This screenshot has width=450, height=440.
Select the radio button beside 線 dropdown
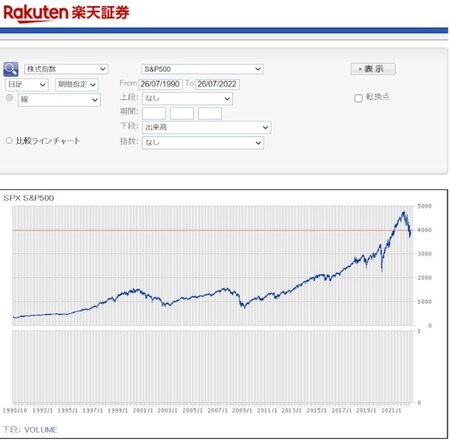coord(9,98)
